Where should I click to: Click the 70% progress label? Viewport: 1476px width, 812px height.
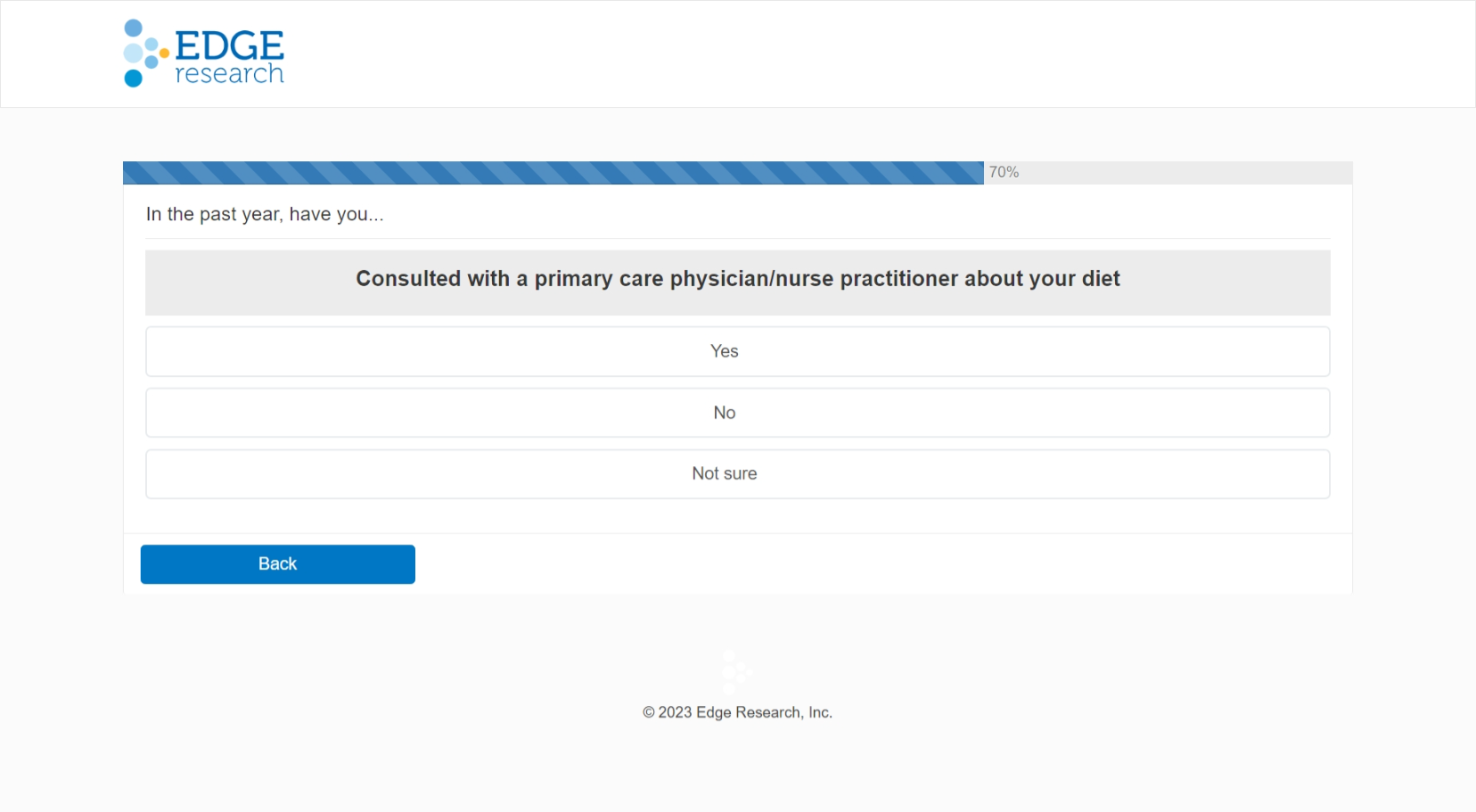point(1004,172)
